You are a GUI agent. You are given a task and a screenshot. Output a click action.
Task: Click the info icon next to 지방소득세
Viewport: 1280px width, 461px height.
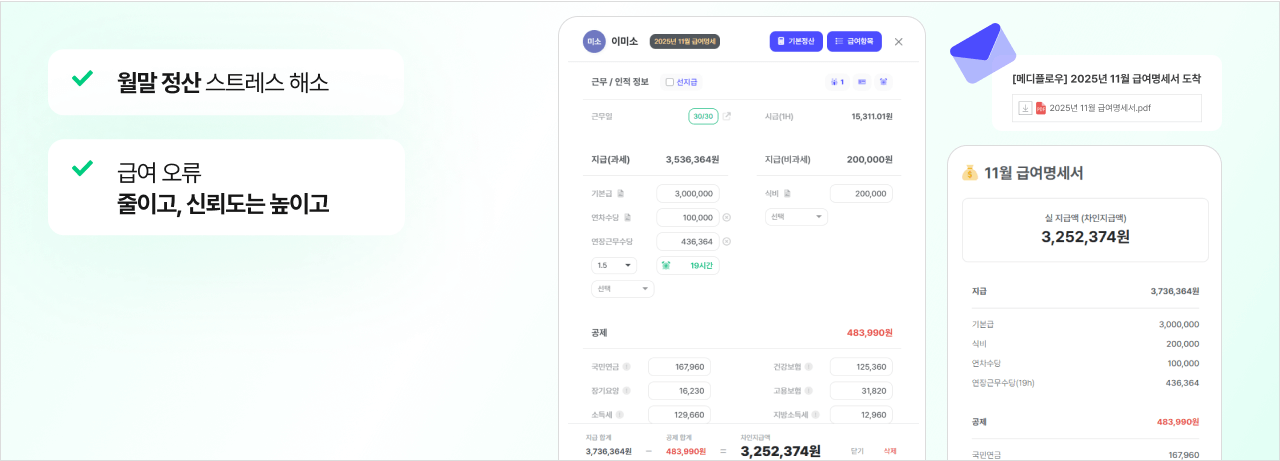click(x=815, y=414)
